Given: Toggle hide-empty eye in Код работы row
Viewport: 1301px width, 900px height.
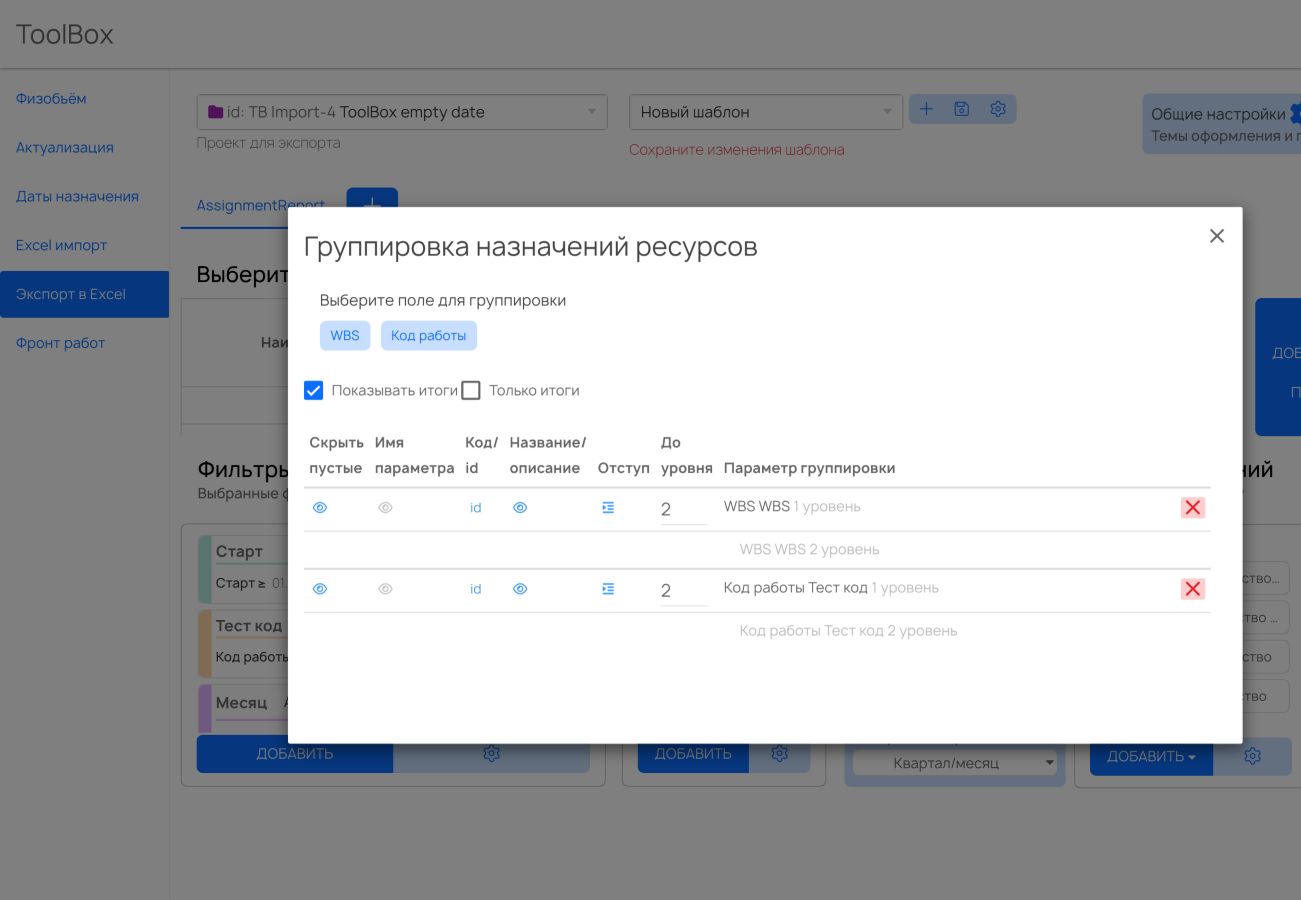Looking at the screenshot, I should pyautogui.click(x=320, y=589).
